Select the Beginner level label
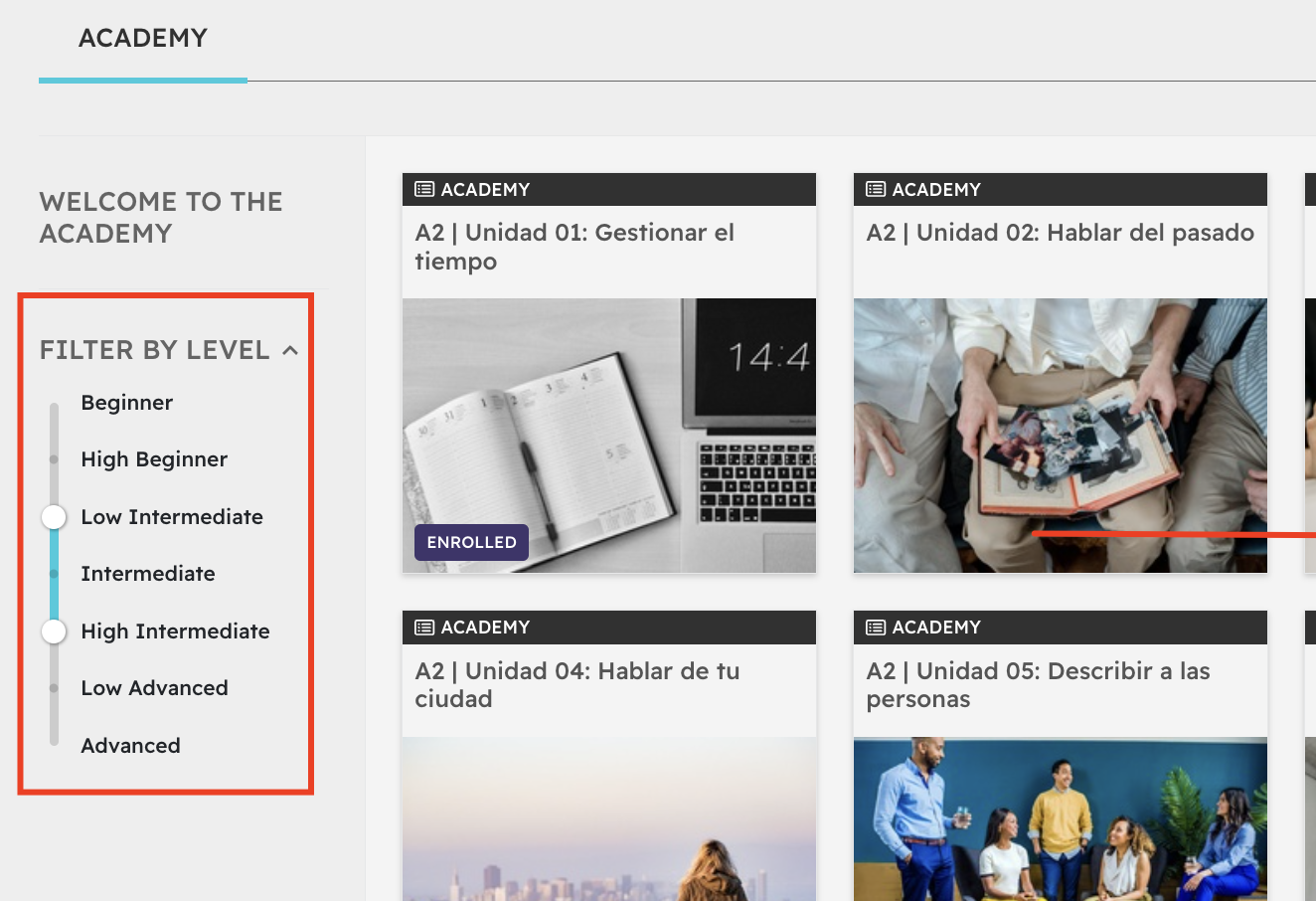This screenshot has width=1316, height=901. pyautogui.click(x=127, y=403)
